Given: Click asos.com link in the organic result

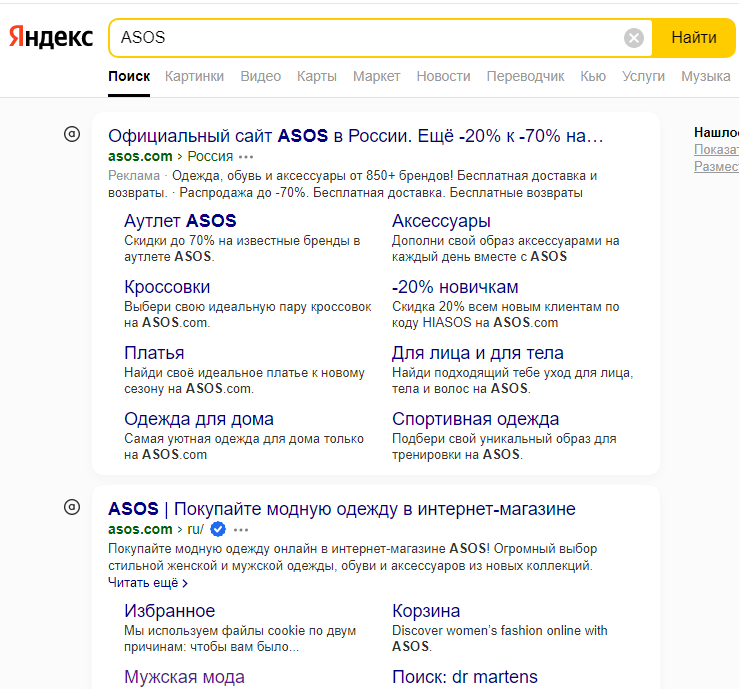Looking at the screenshot, I should [x=140, y=529].
